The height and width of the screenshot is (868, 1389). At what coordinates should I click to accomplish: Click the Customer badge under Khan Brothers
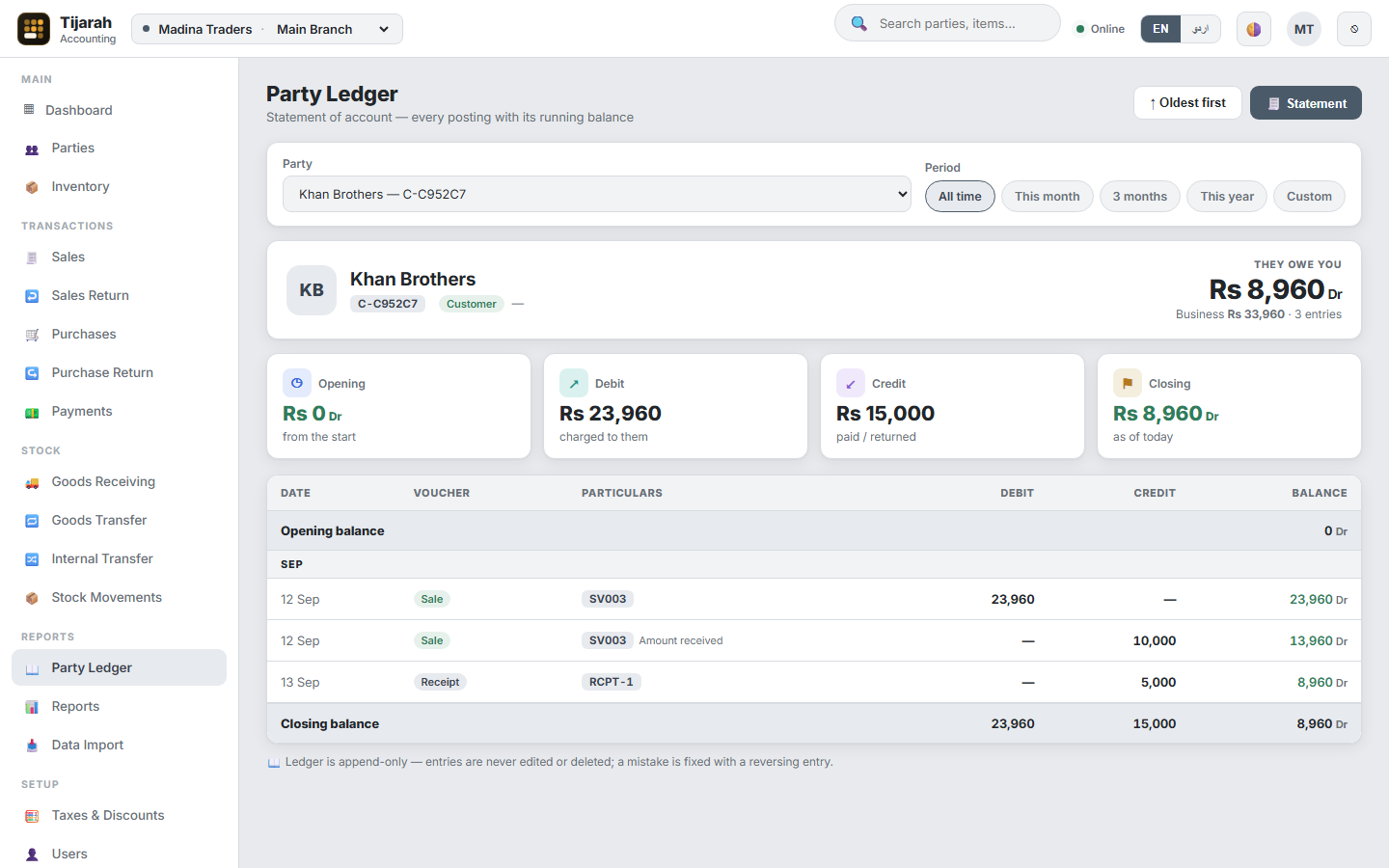pos(472,304)
